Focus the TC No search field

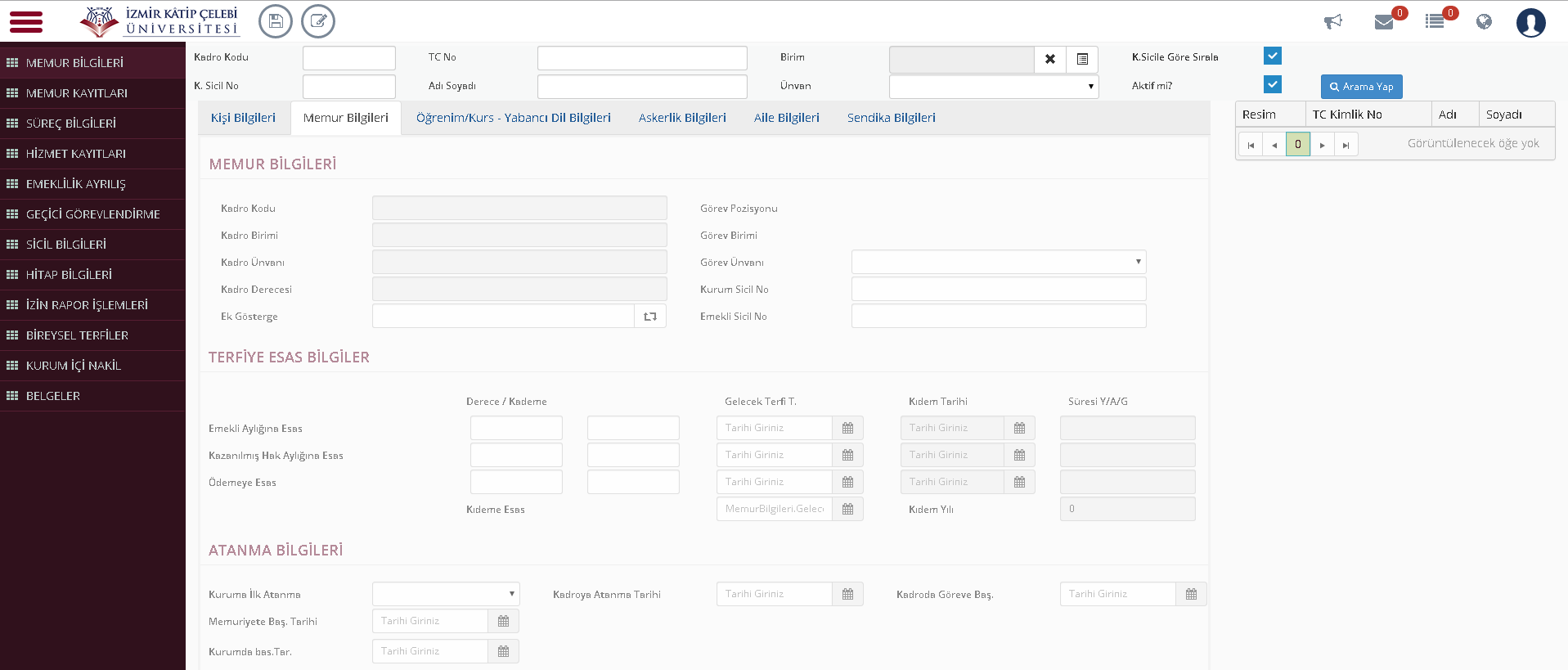pyautogui.click(x=642, y=58)
